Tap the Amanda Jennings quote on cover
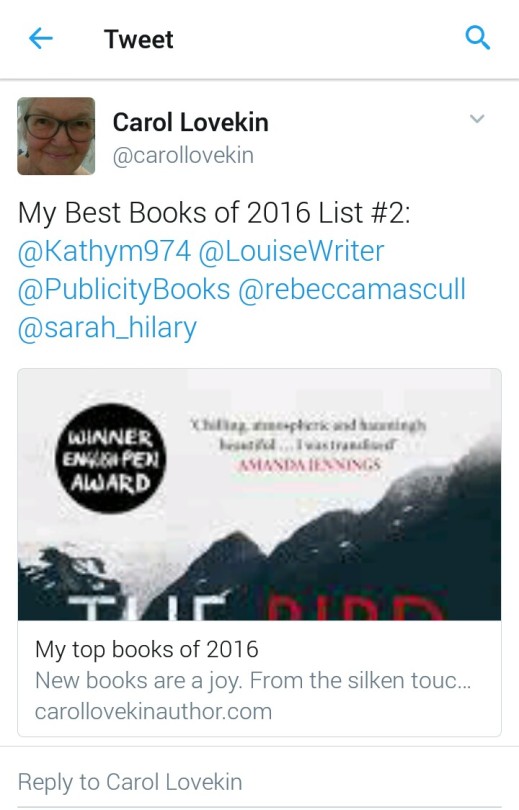The height and width of the screenshot is (810, 519). (309, 445)
